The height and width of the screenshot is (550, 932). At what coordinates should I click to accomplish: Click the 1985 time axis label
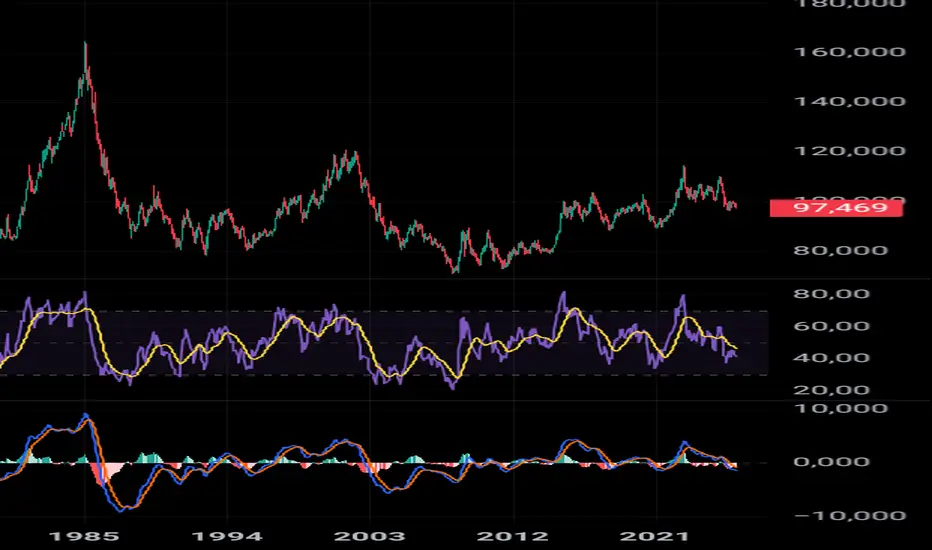tap(84, 536)
